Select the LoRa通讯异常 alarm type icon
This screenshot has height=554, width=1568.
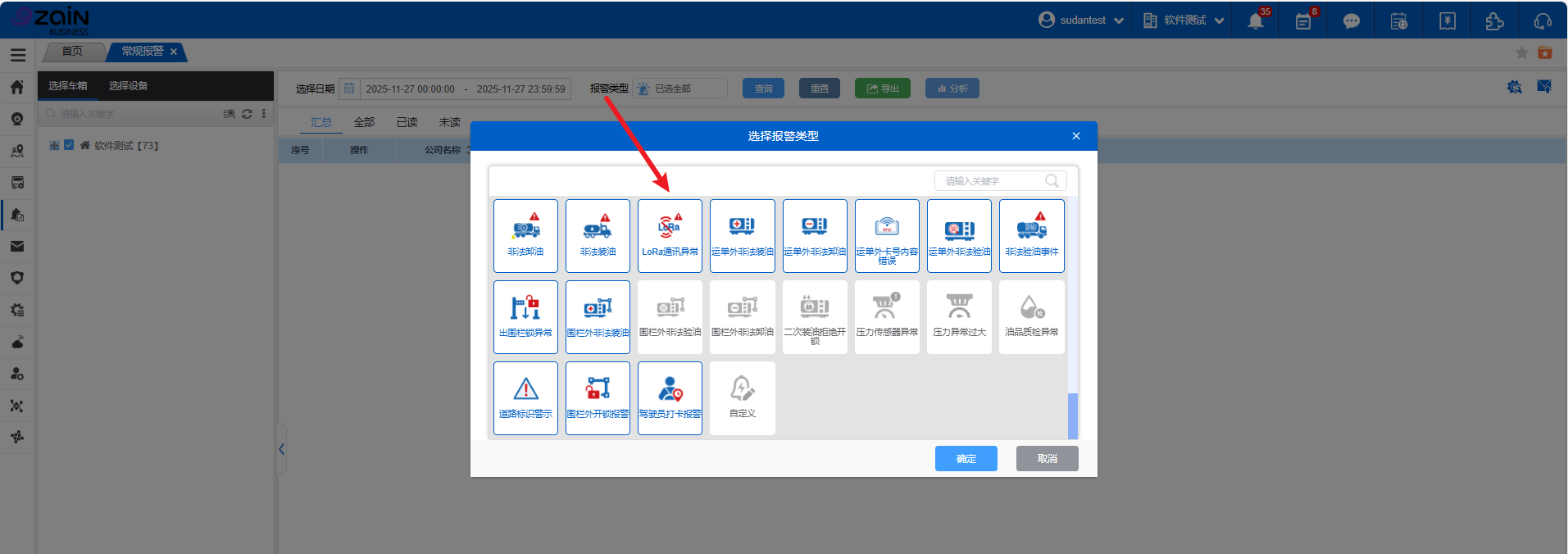click(x=670, y=235)
